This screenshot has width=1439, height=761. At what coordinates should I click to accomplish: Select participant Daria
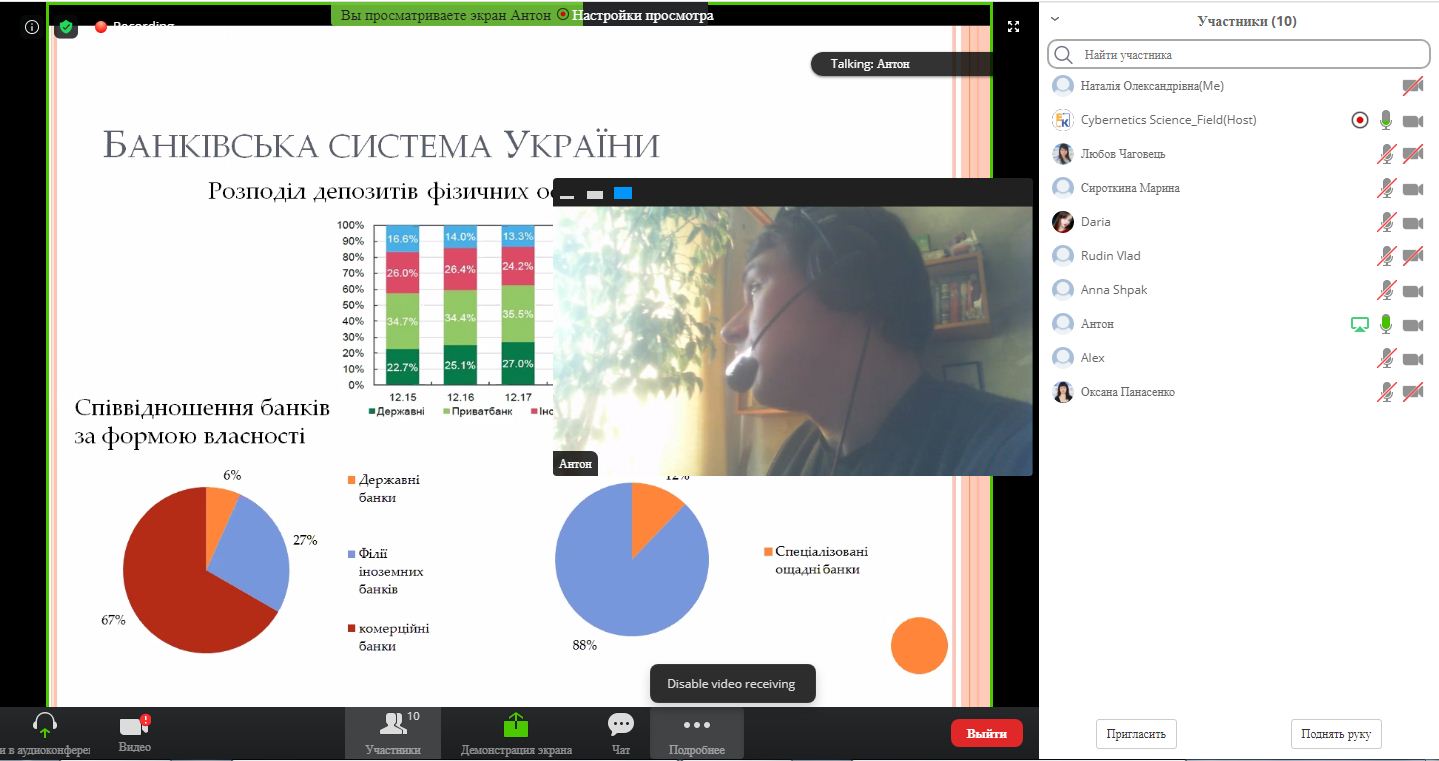pos(1238,222)
